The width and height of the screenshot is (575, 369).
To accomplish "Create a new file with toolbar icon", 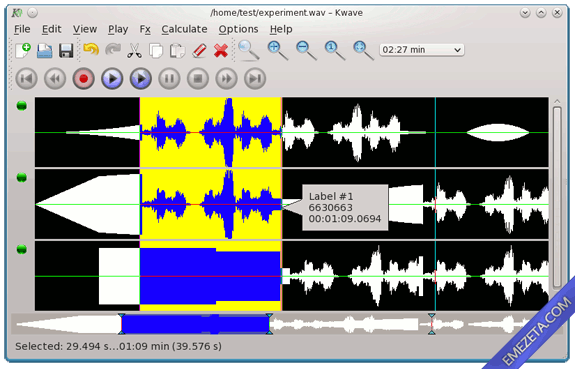I will (23, 50).
